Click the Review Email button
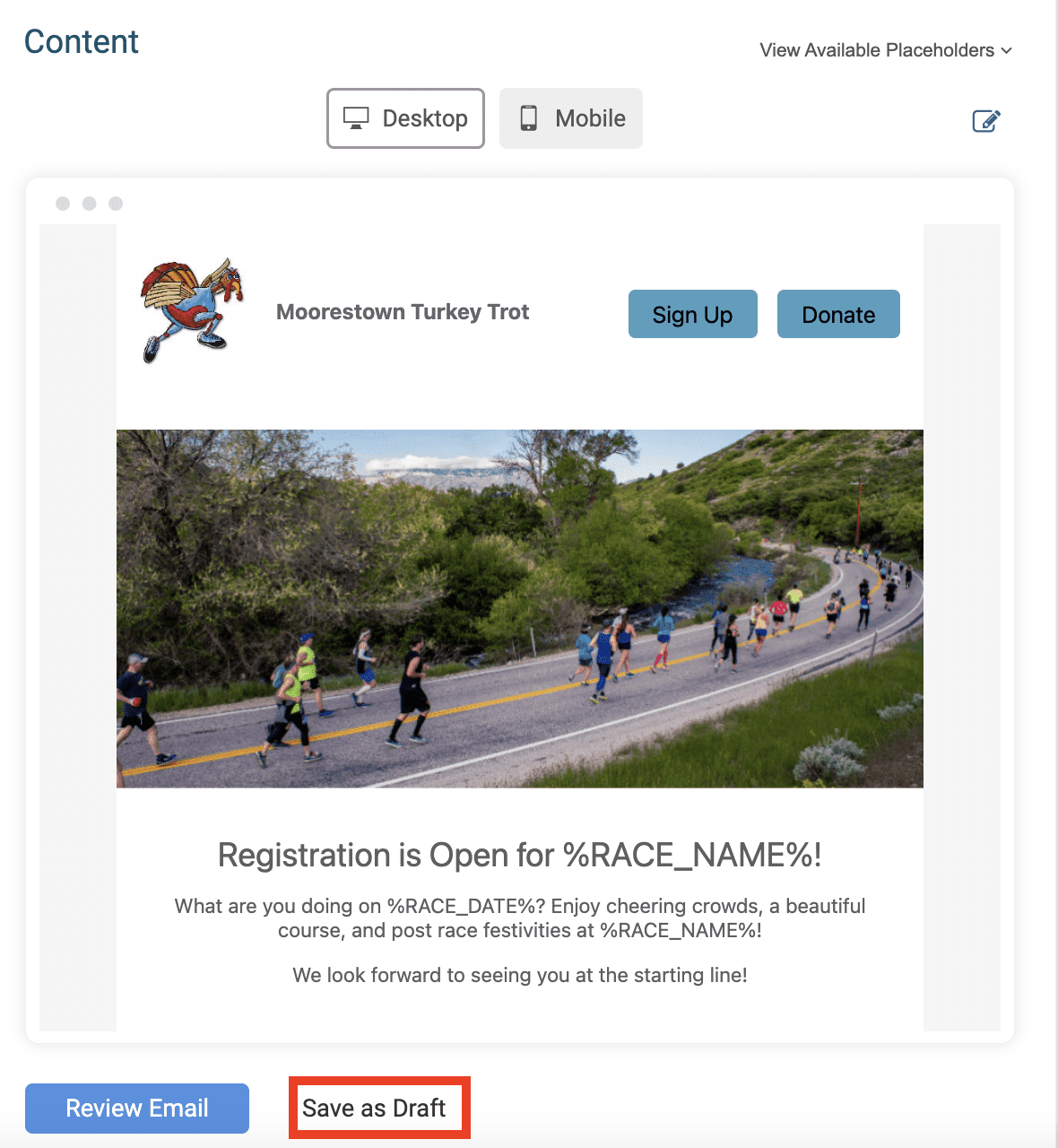This screenshot has width=1058, height=1148. pyautogui.click(x=137, y=1109)
